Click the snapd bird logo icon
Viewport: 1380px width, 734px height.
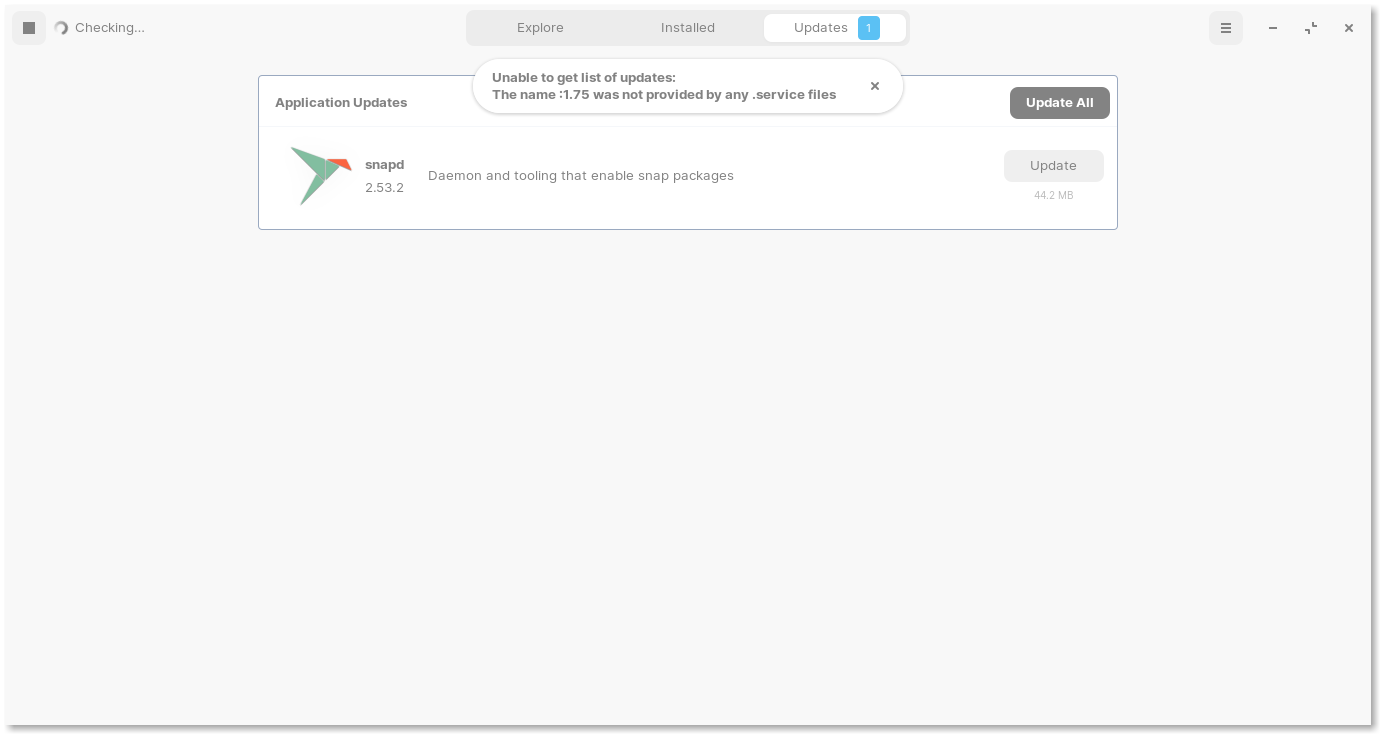[x=321, y=175]
